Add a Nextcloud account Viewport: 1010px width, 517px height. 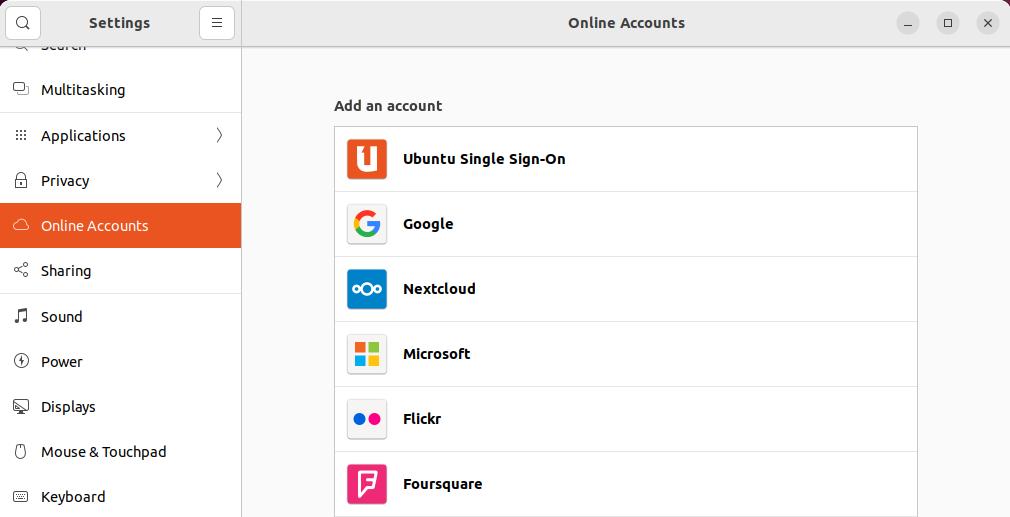[x=625, y=289]
